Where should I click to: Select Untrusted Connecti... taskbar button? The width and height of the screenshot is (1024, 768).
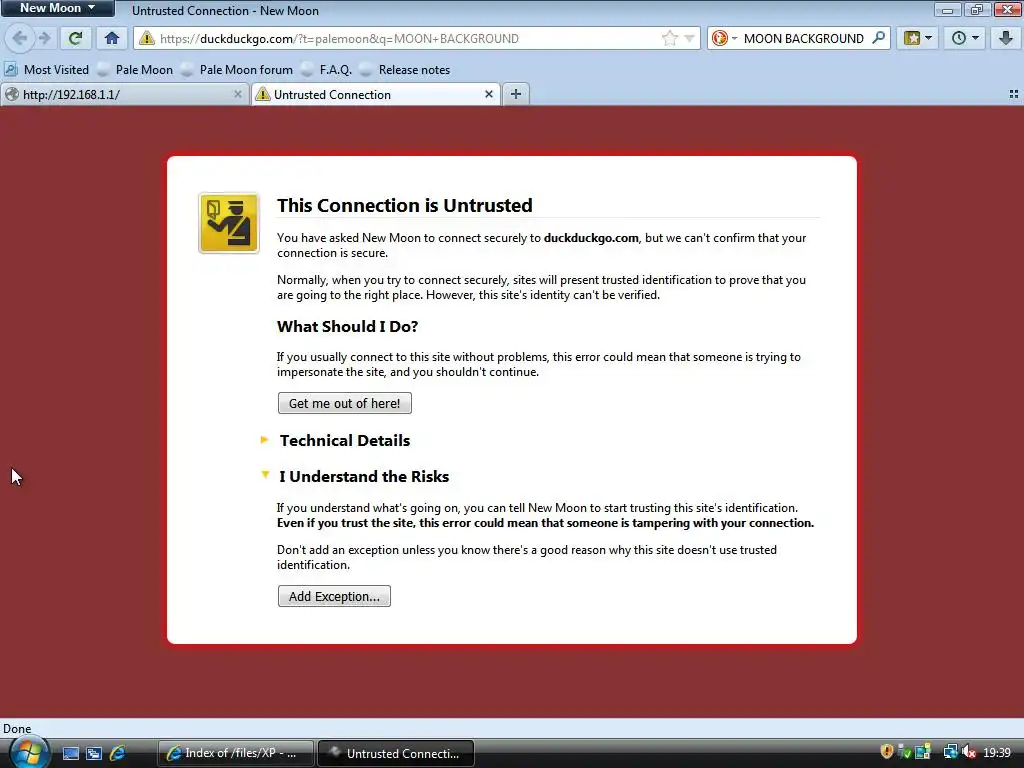[x=396, y=754]
